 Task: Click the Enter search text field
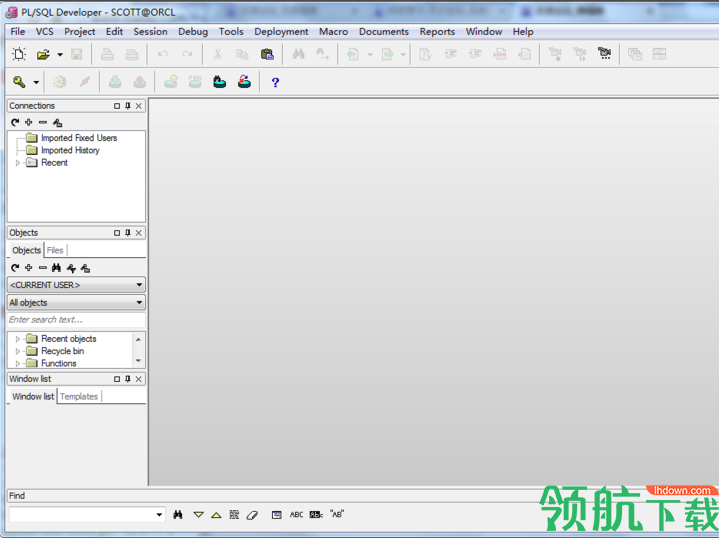[76, 320]
